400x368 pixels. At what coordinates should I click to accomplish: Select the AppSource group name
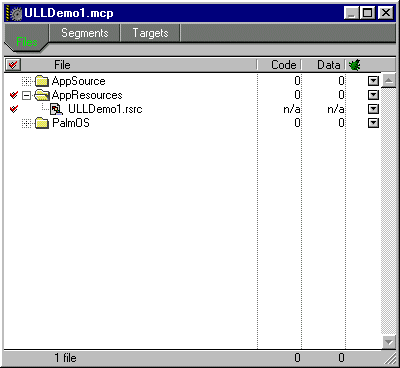pyautogui.click(x=78, y=81)
